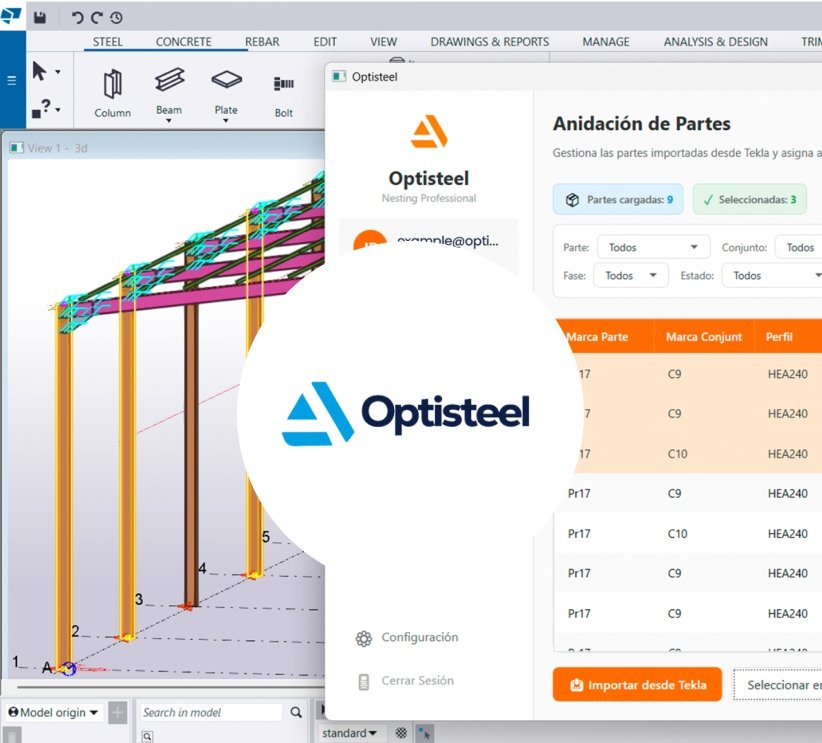822x743 pixels.
Task: Open the ANALYSIS & DESIGN tab
Action: click(716, 42)
